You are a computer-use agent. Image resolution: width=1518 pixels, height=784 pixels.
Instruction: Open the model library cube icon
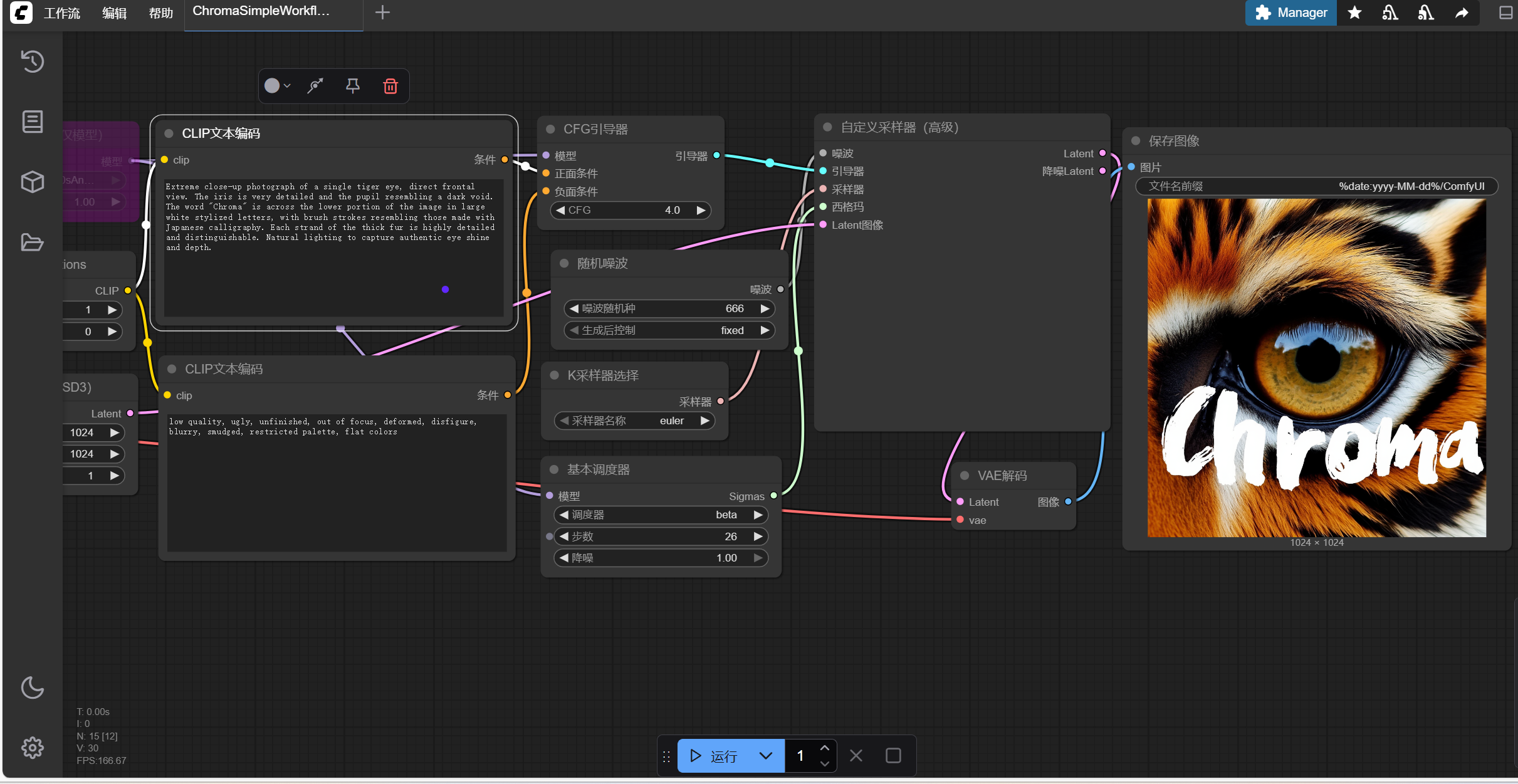tap(32, 182)
